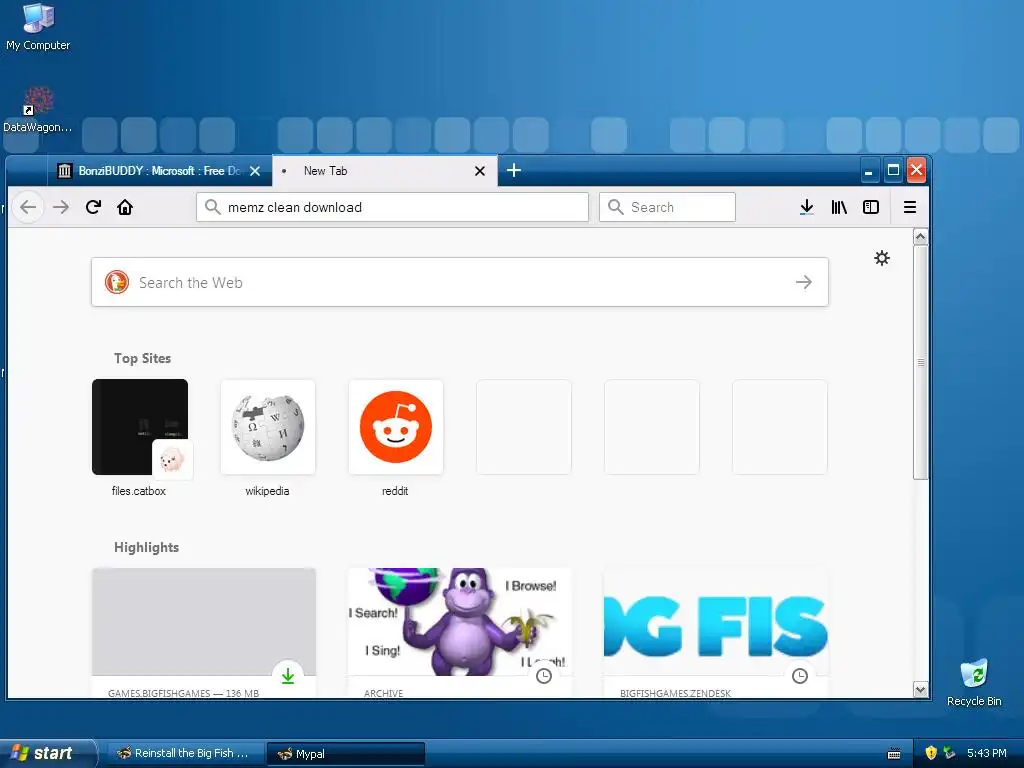Click green download icon on bigfishgames card

[288, 676]
